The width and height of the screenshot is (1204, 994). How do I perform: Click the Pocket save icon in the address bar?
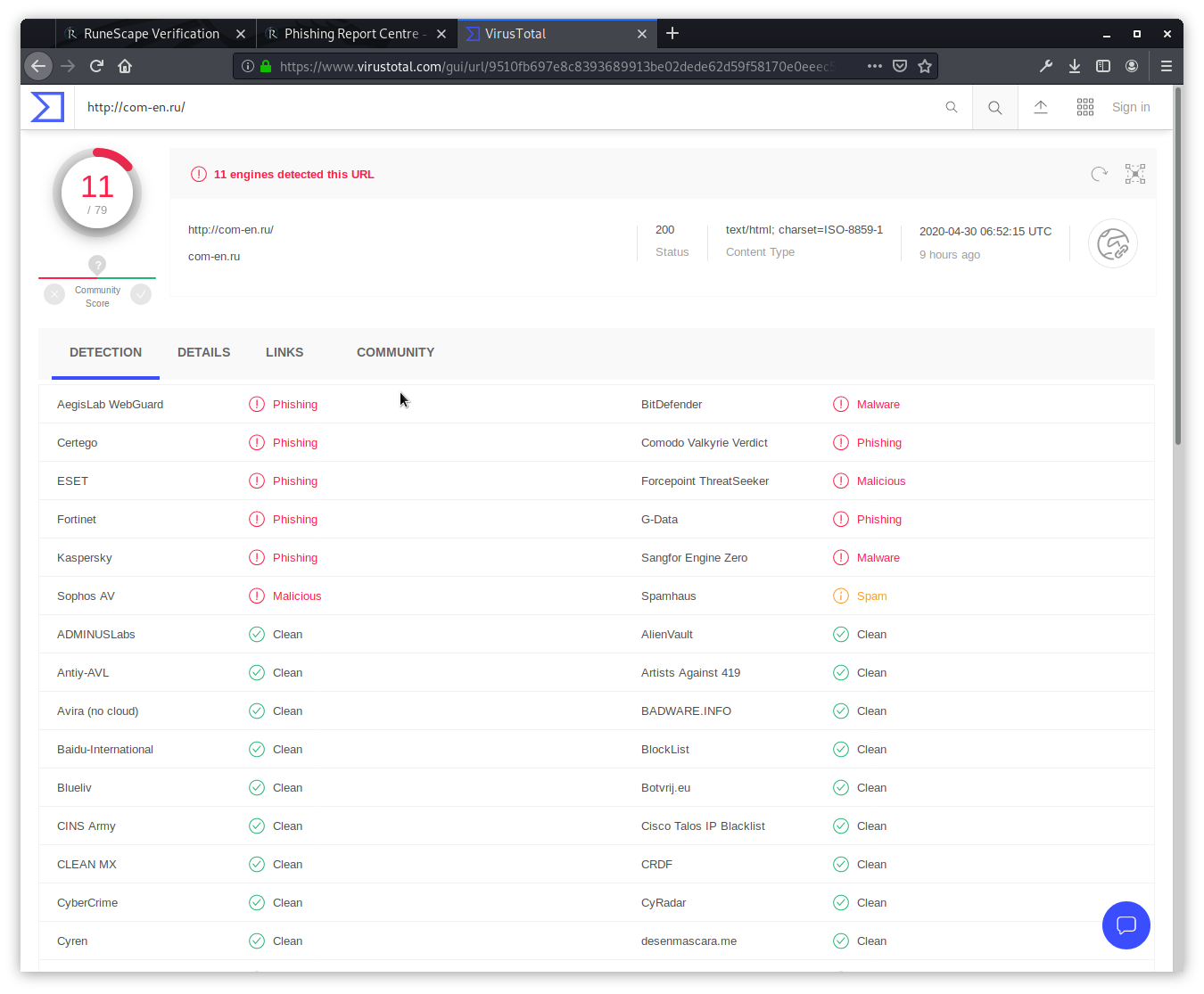[900, 66]
